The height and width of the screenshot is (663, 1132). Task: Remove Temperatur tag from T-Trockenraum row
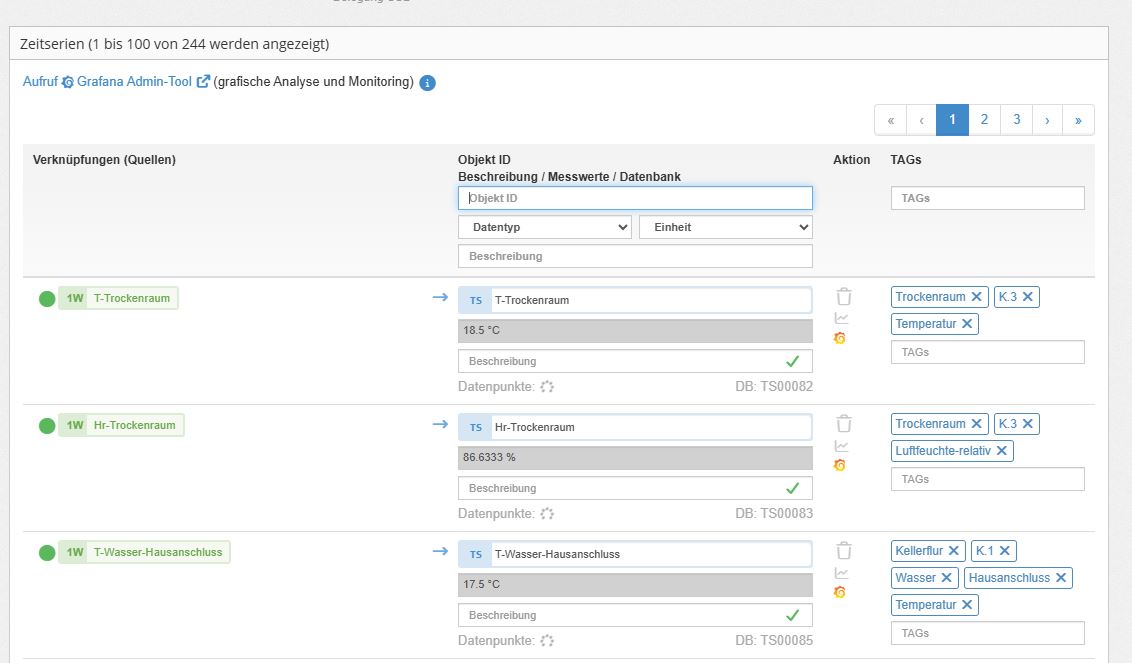[x=967, y=324]
